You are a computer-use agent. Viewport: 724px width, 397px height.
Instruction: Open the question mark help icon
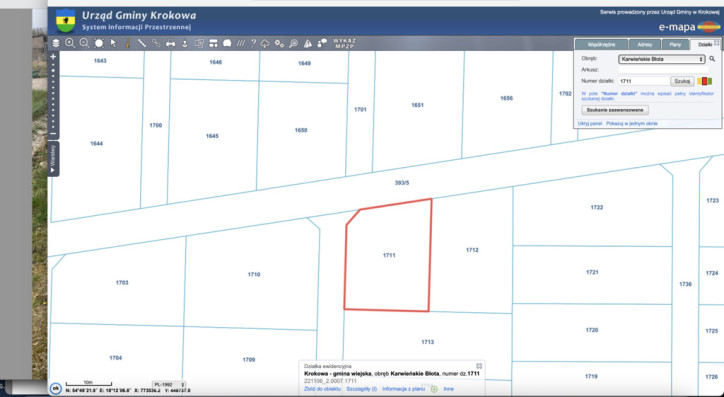(253, 43)
